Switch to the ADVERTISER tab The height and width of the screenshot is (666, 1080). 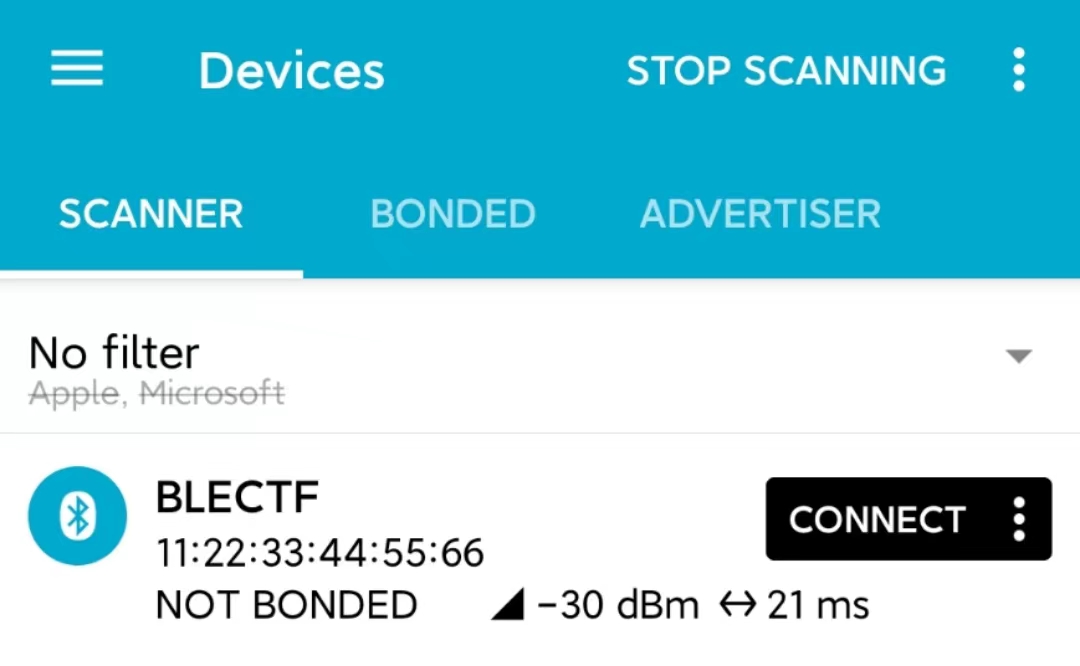(760, 214)
